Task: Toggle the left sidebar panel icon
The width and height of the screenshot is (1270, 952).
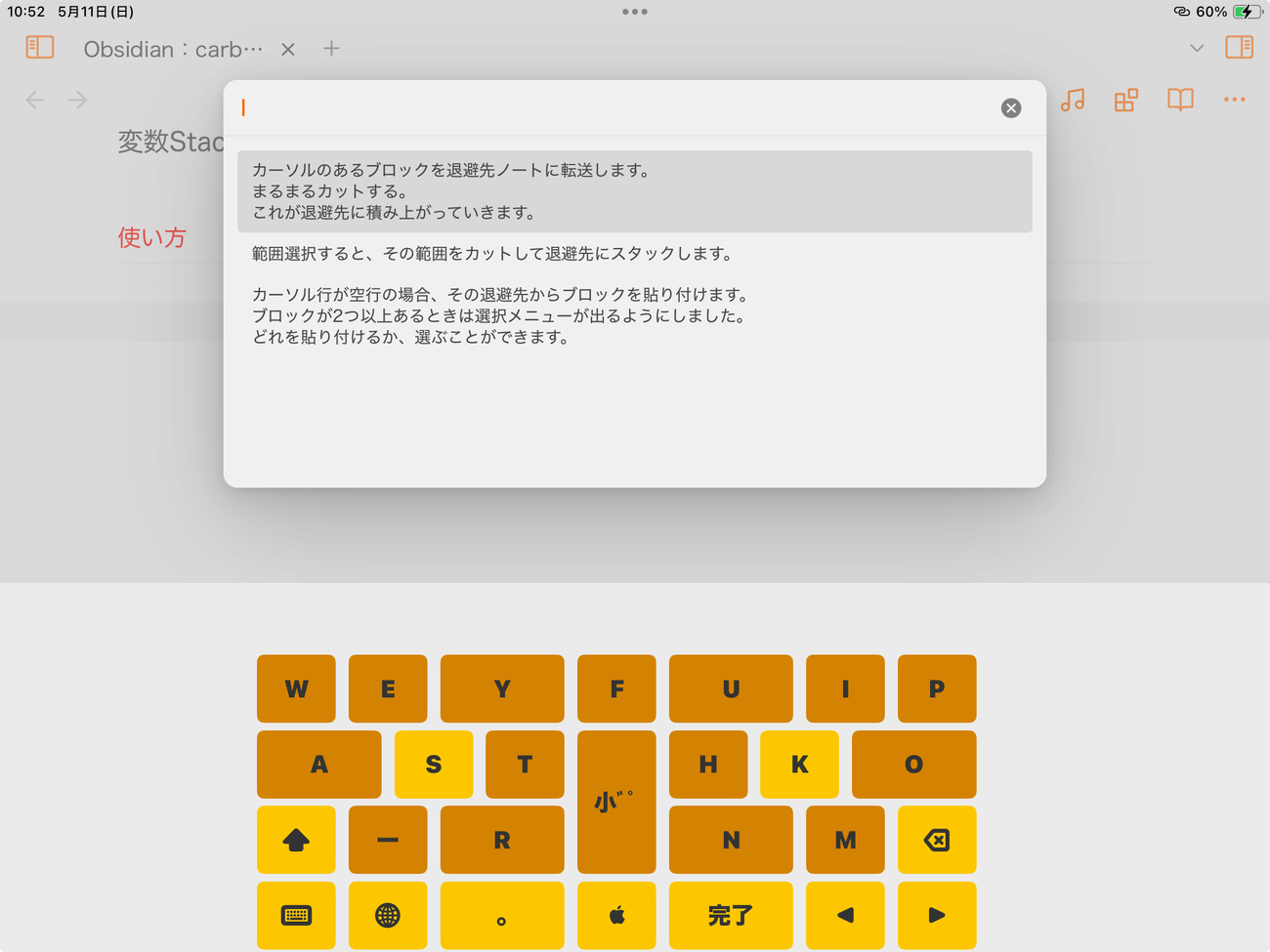Action: click(x=40, y=47)
